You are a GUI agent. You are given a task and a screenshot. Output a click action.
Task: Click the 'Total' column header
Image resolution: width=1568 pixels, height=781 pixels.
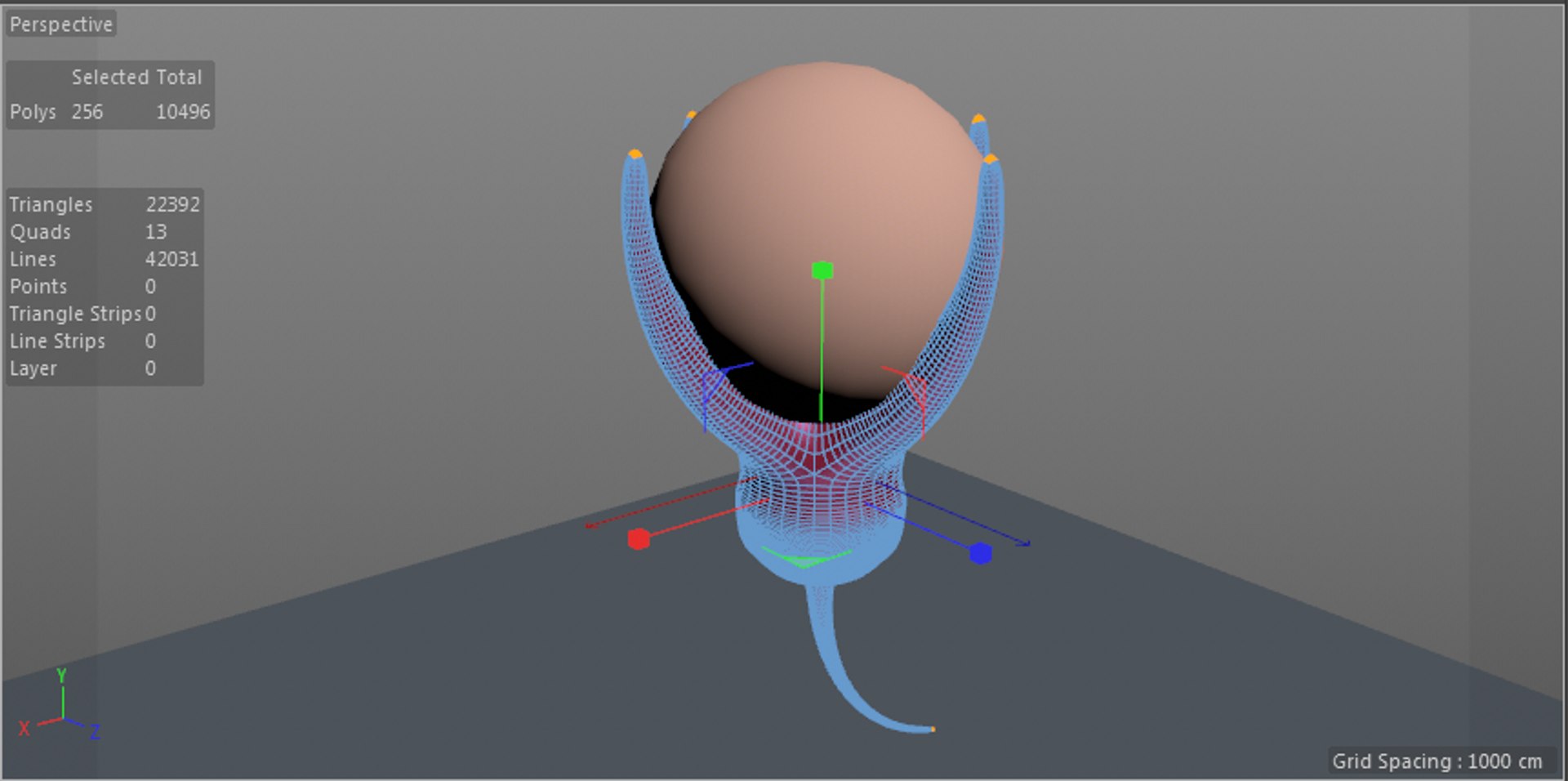[179, 78]
